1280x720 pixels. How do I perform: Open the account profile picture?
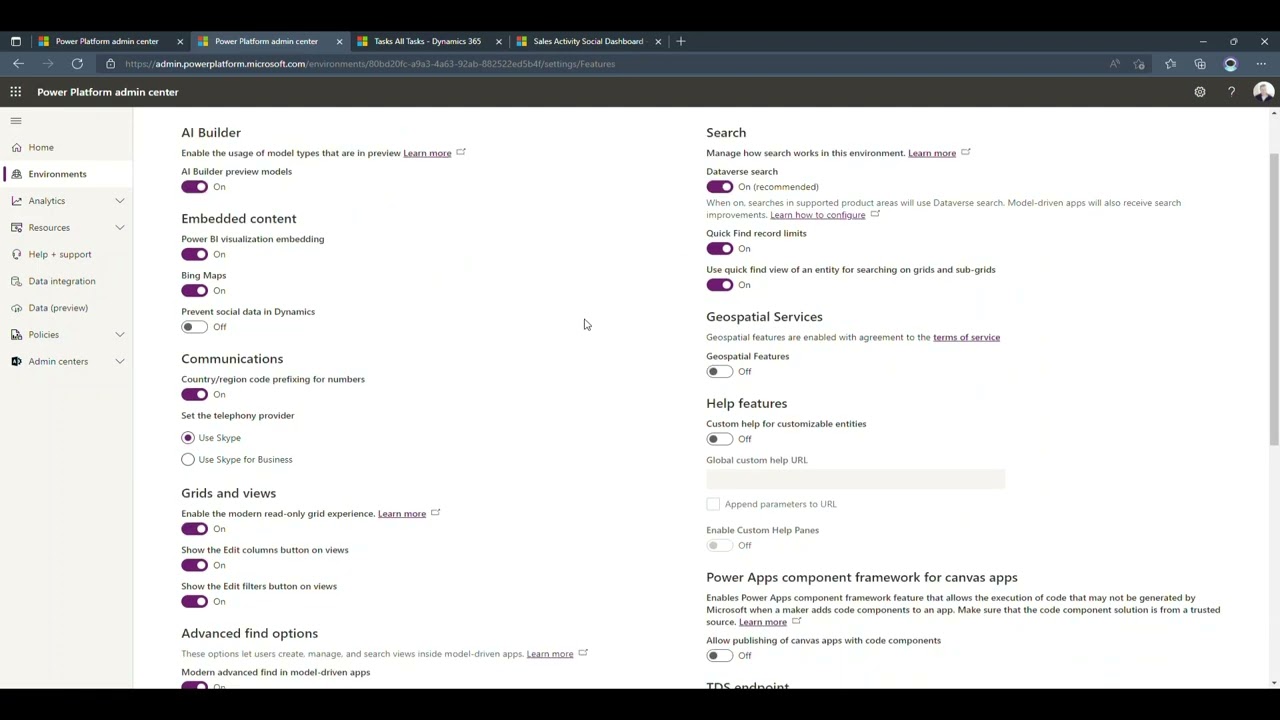1263,92
